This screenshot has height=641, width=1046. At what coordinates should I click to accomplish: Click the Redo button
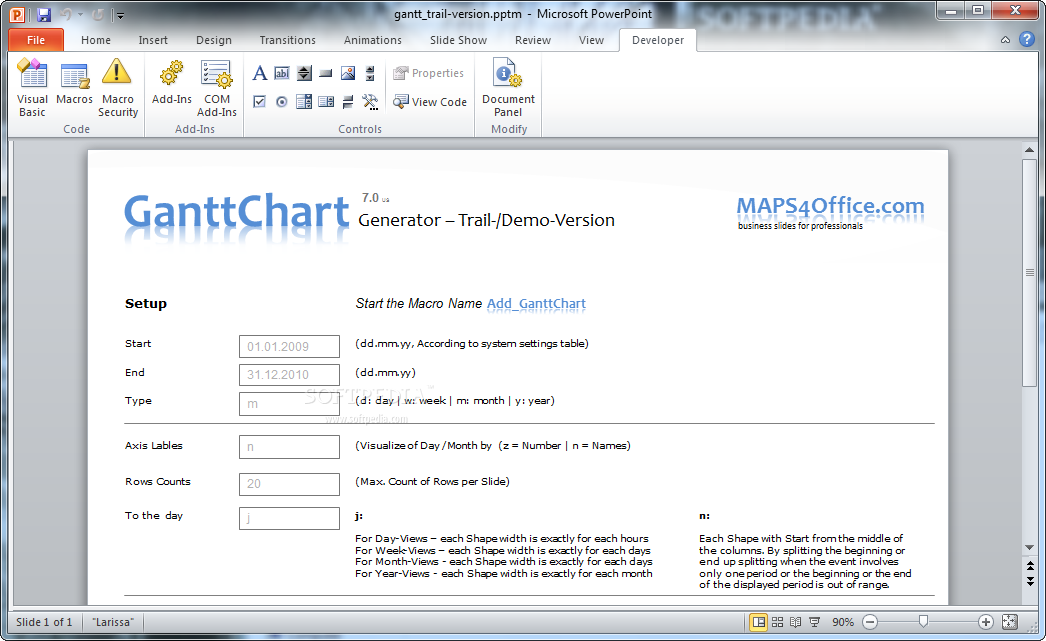tap(97, 14)
